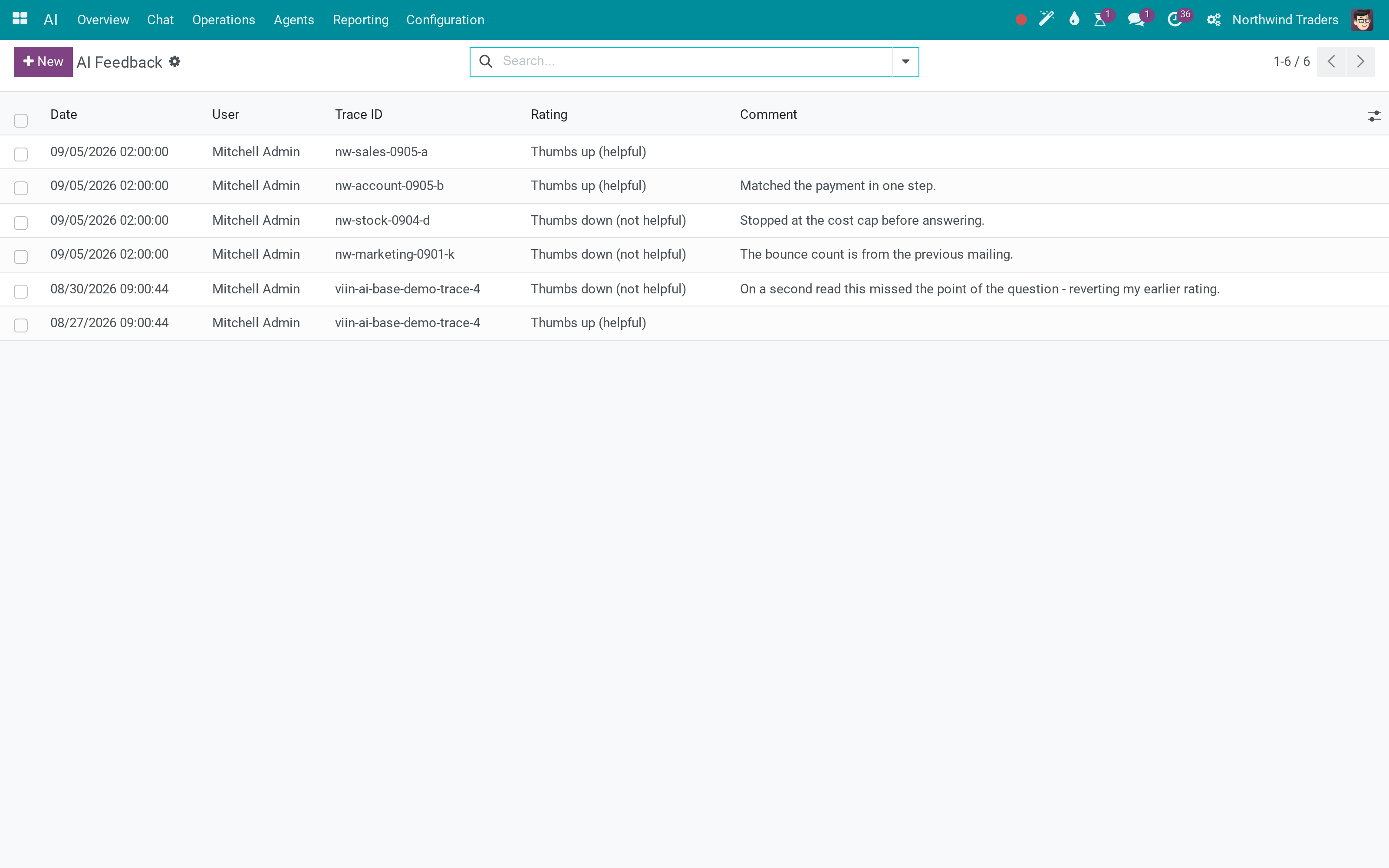Open the Chat menu
1389x868 pixels.
click(160, 20)
